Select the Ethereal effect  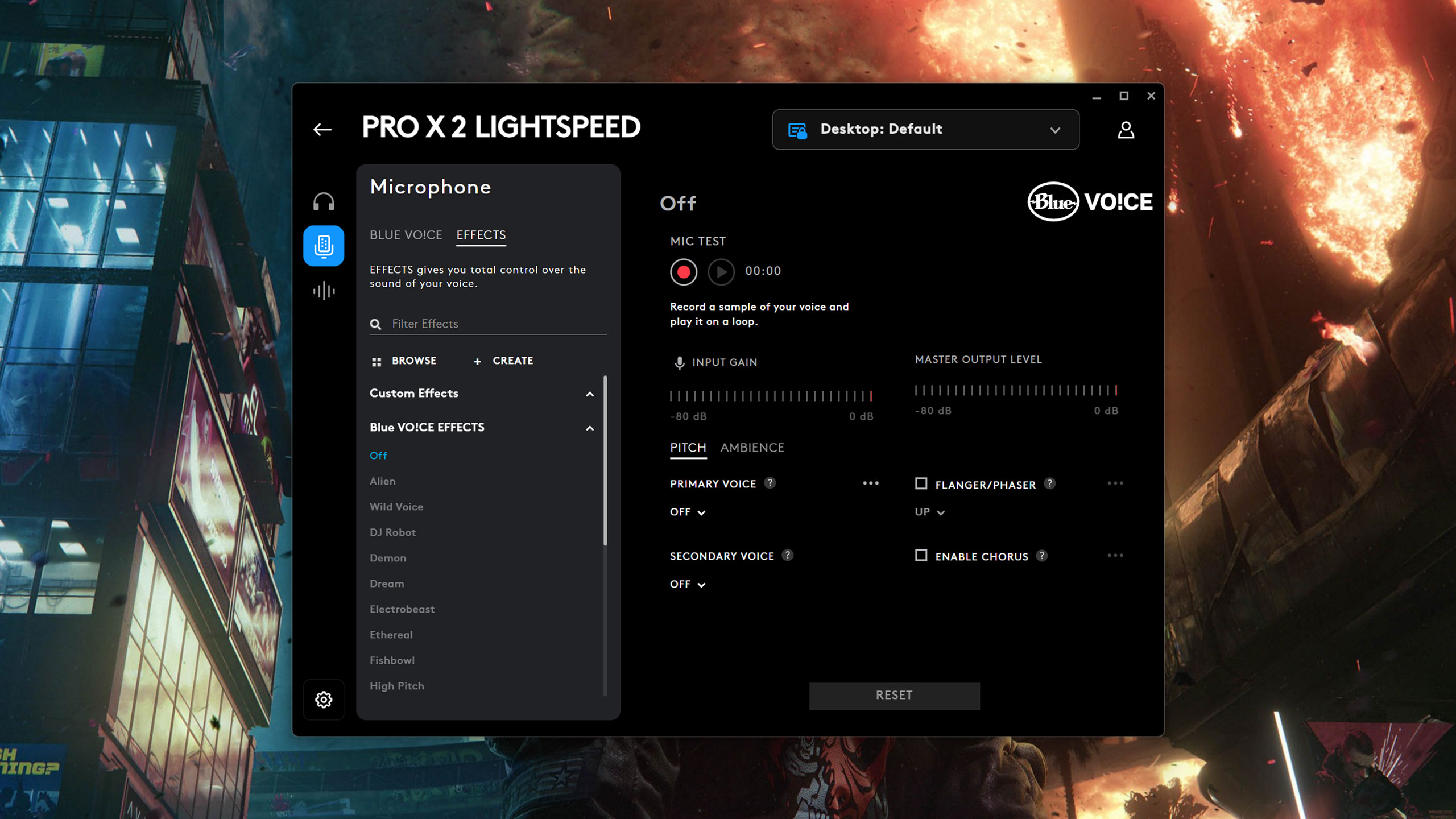pyautogui.click(x=391, y=635)
